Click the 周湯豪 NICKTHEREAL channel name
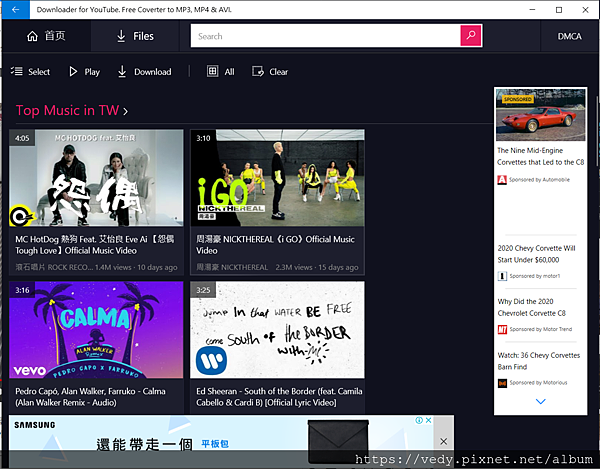Viewport: 600px width, 469px height. click(x=232, y=267)
